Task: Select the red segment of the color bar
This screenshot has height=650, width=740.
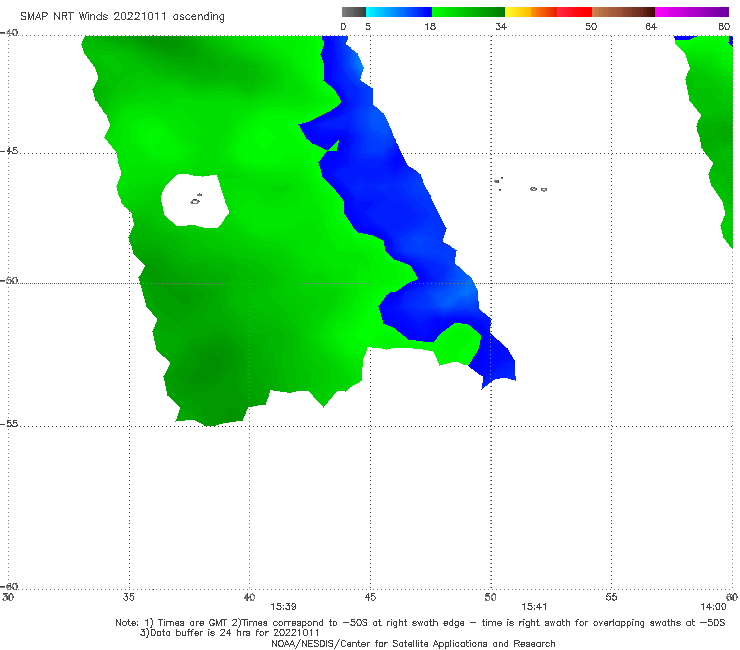Action: click(x=574, y=12)
